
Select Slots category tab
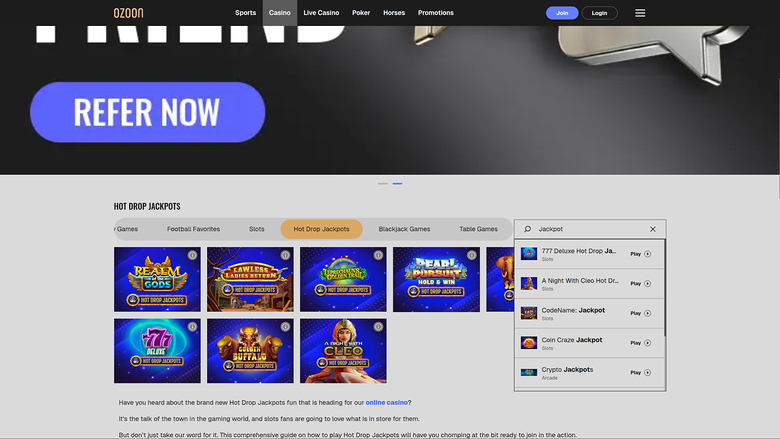pos(257,229)
